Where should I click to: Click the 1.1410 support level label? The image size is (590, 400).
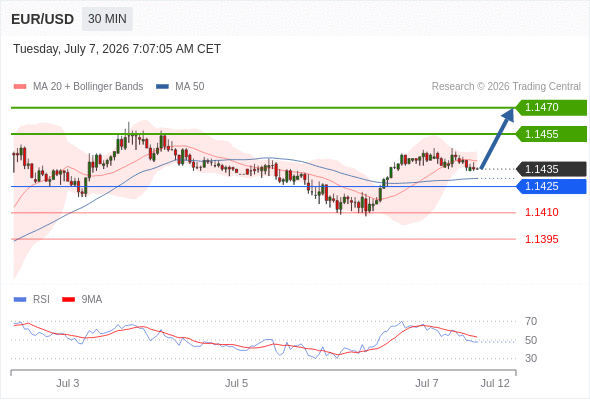pos(541,213)
